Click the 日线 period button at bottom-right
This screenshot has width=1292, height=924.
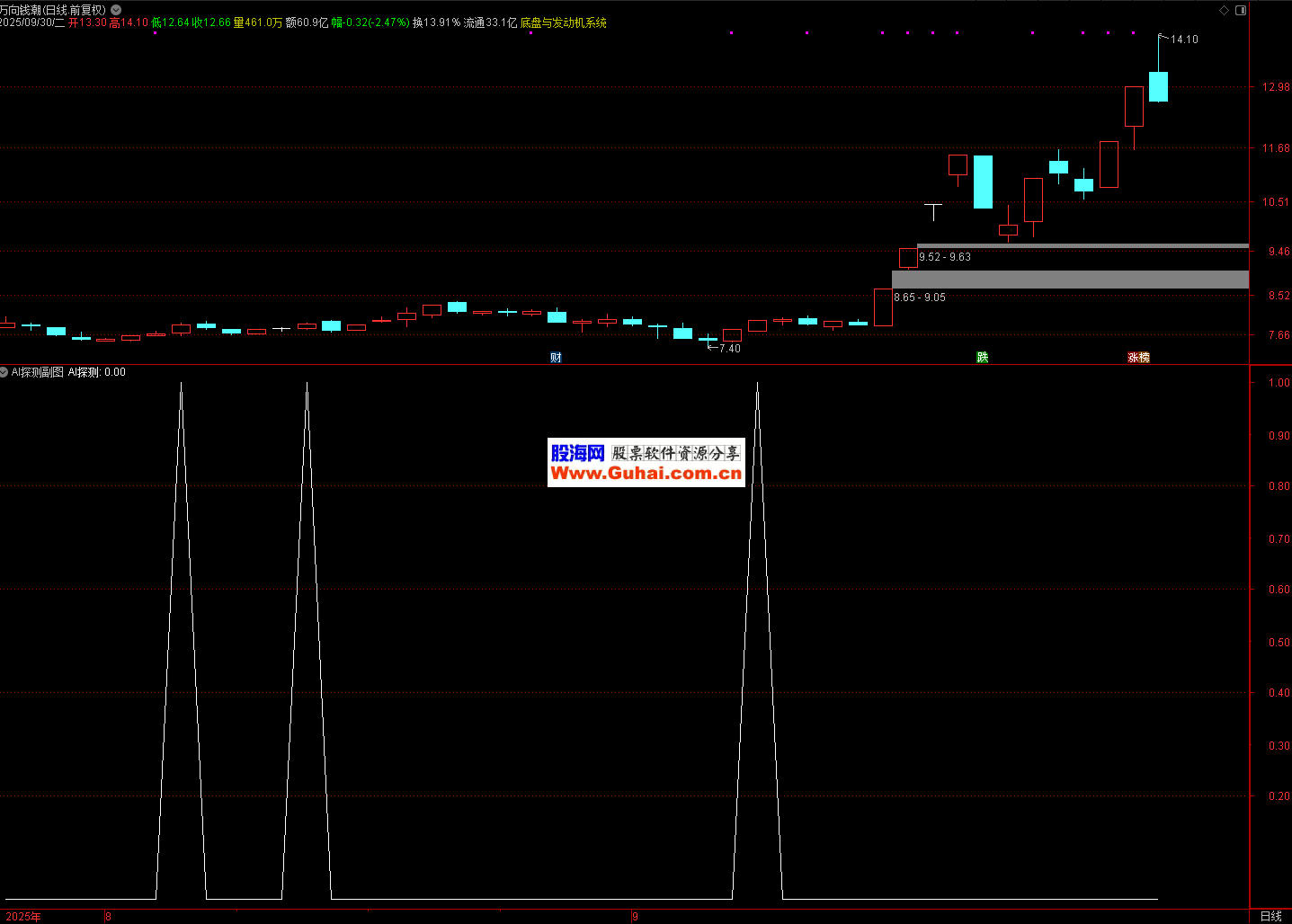[1270, 916]
